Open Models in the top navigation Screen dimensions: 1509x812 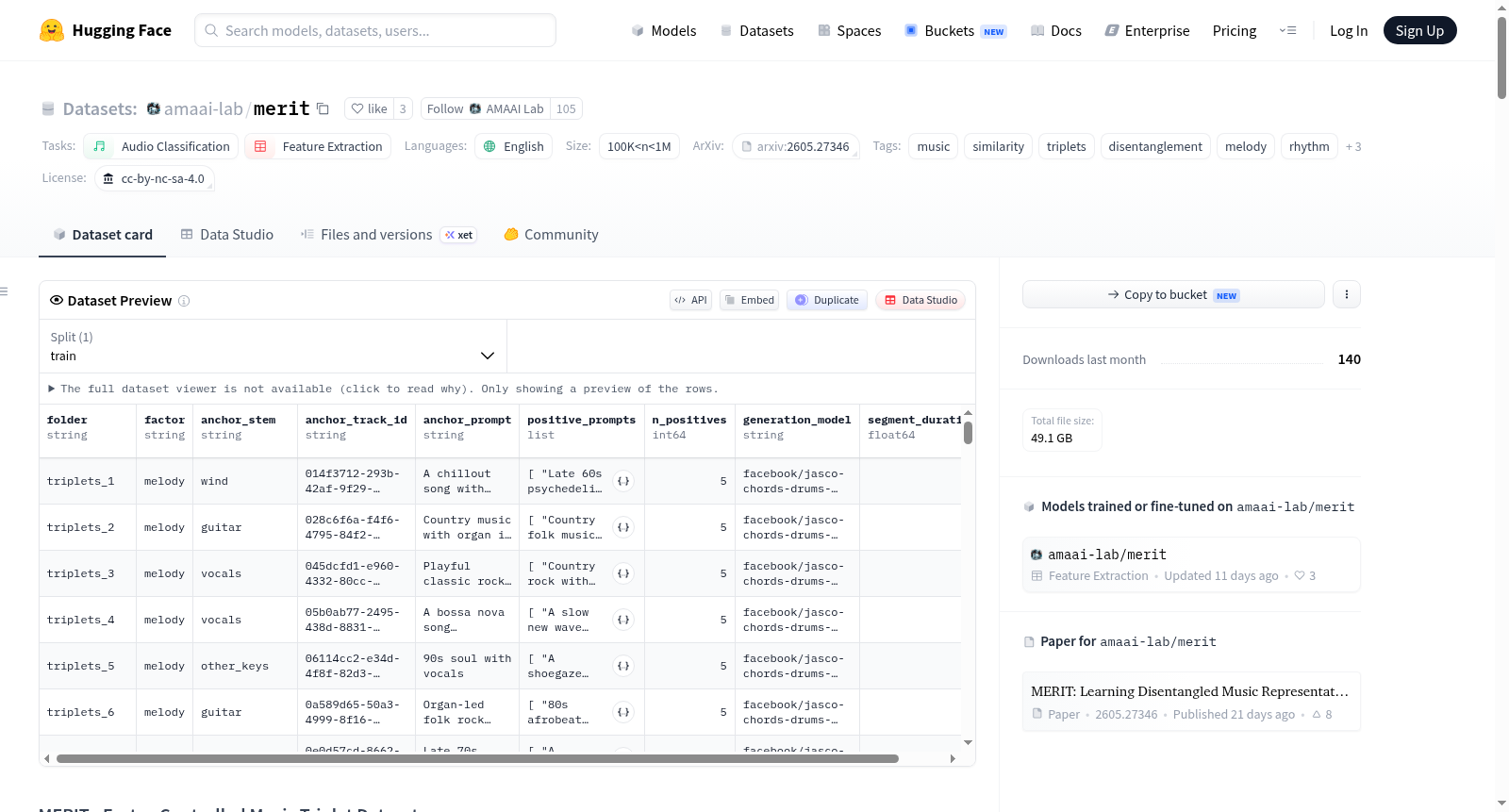(664, 30)
